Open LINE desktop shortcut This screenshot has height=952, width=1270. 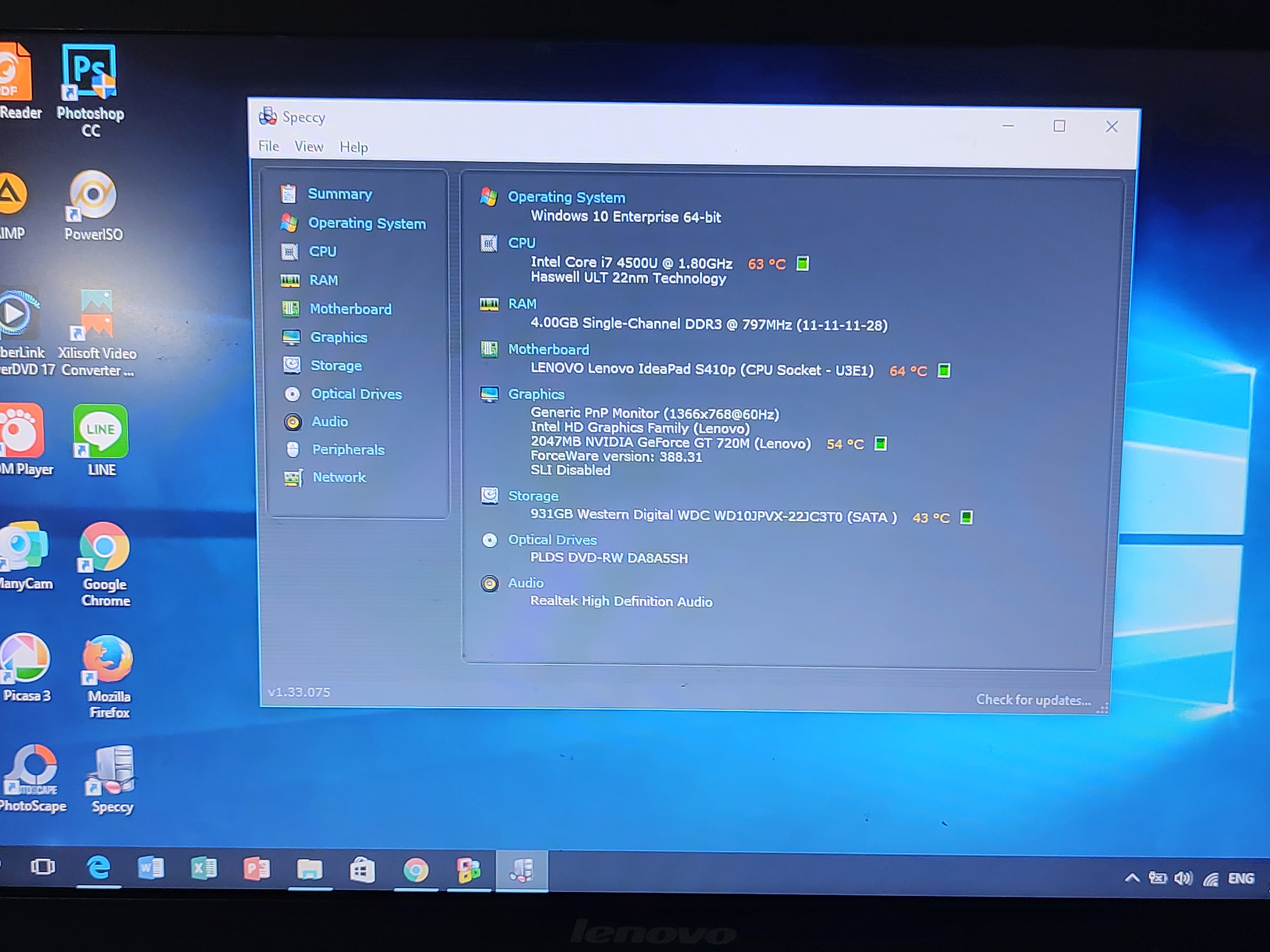point(101,440)
